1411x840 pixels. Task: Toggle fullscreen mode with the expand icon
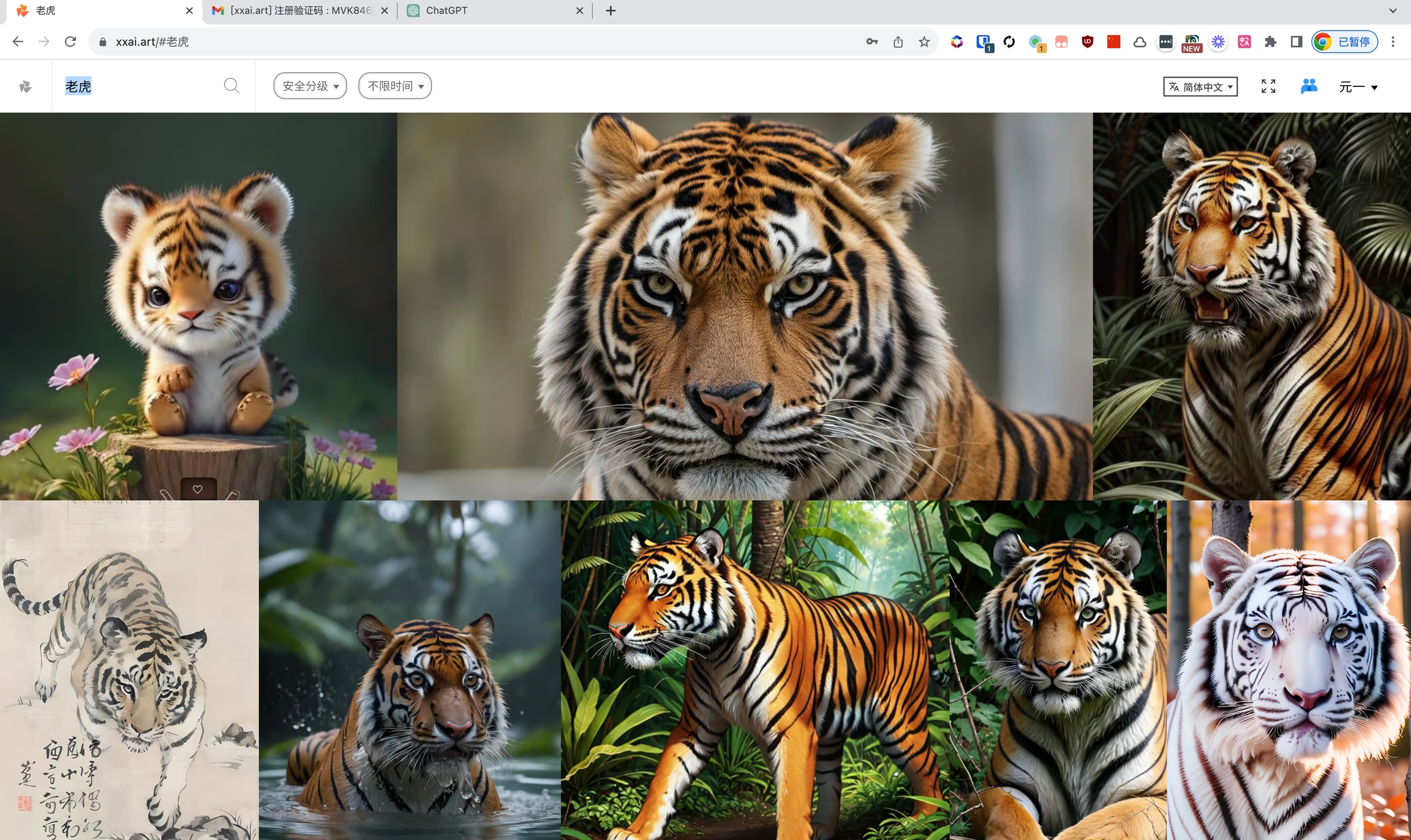[x=1268, y=86]
